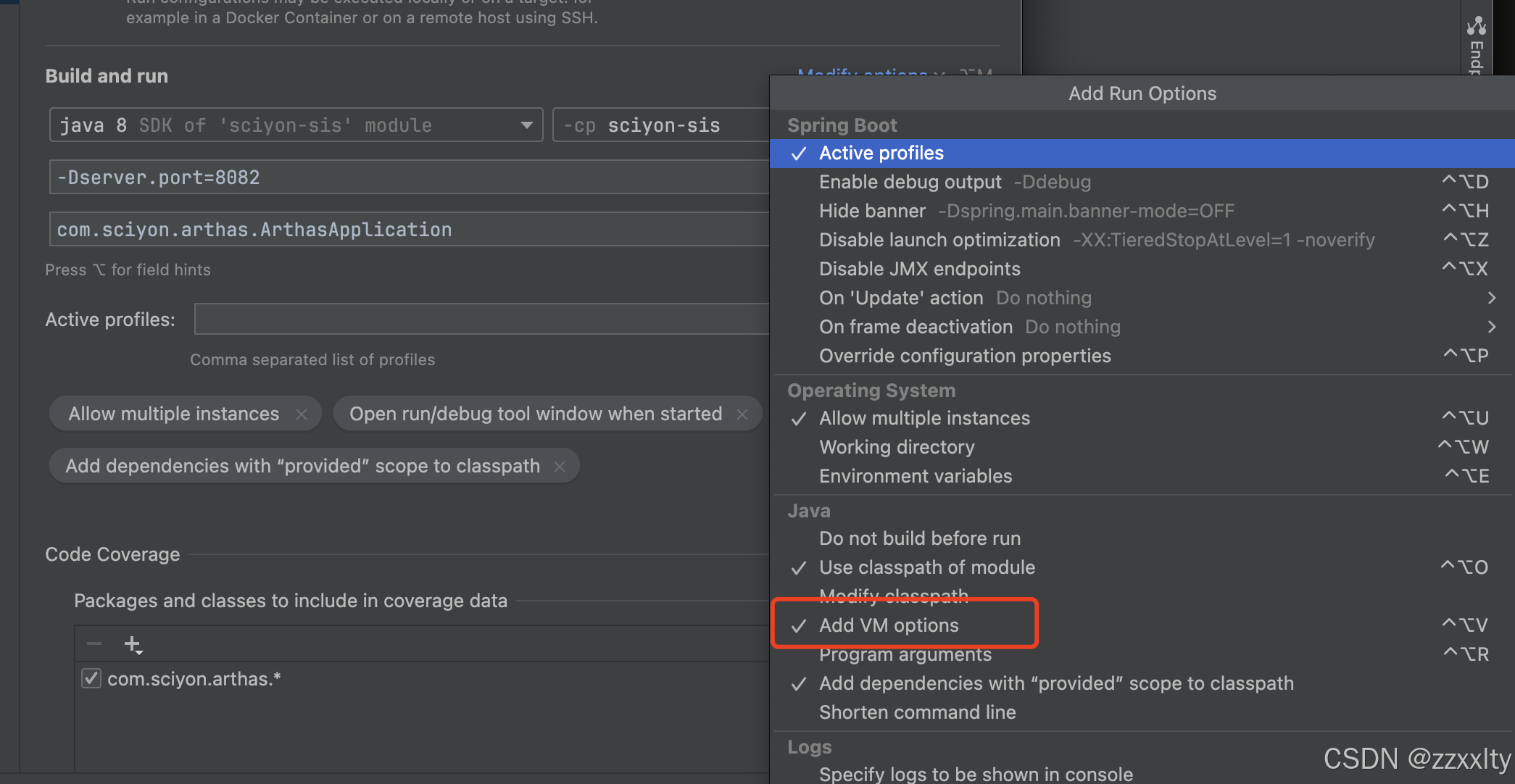Click 'Environment variables' option
This screenshot has width=1515, height=784.
click(x=916, y=476)
